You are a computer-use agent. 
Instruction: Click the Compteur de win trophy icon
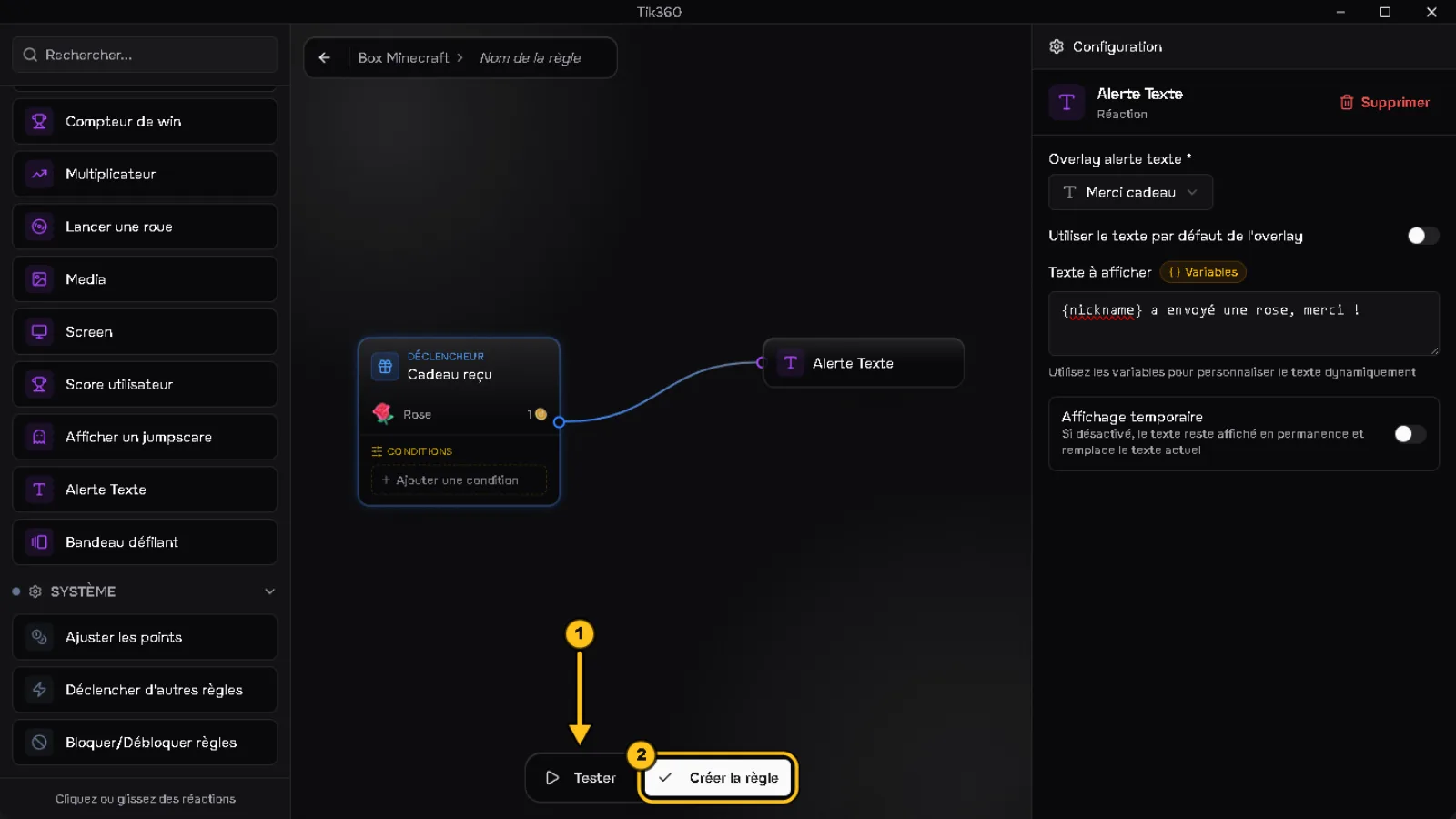[39, 121]
